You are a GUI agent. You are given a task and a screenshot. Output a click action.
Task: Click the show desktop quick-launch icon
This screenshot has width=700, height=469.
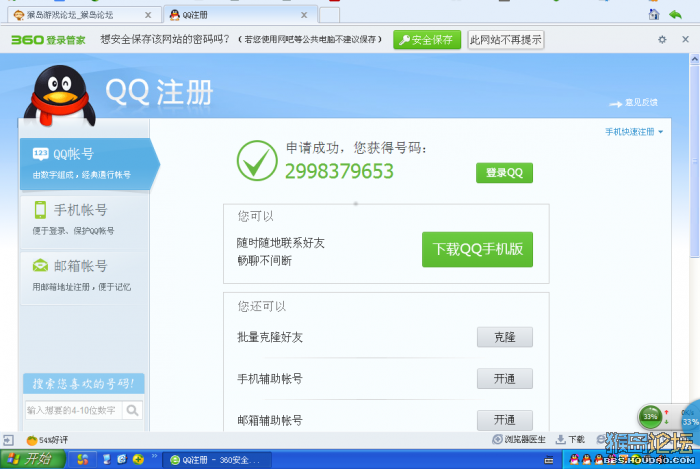click(106, 459)
